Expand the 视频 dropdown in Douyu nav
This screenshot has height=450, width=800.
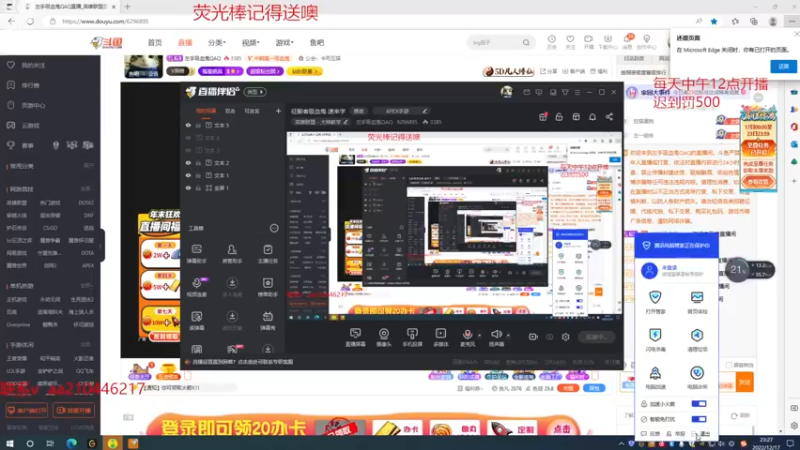[251, 42]
